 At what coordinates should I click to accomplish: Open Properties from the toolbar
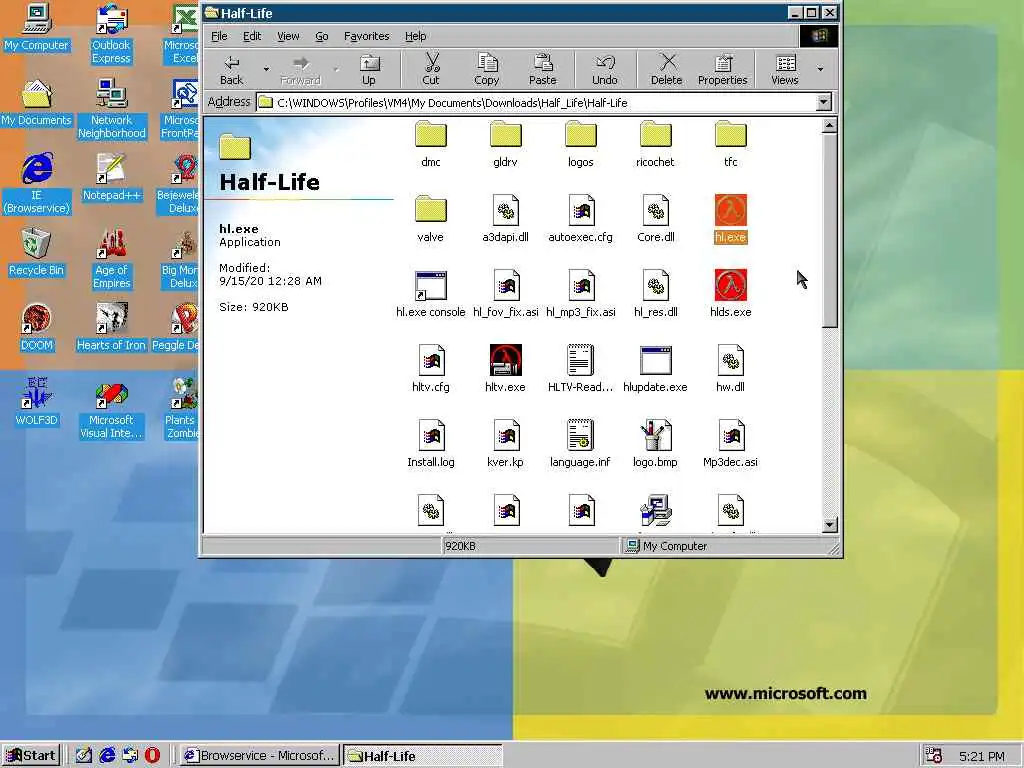click(x=722, y=69)
